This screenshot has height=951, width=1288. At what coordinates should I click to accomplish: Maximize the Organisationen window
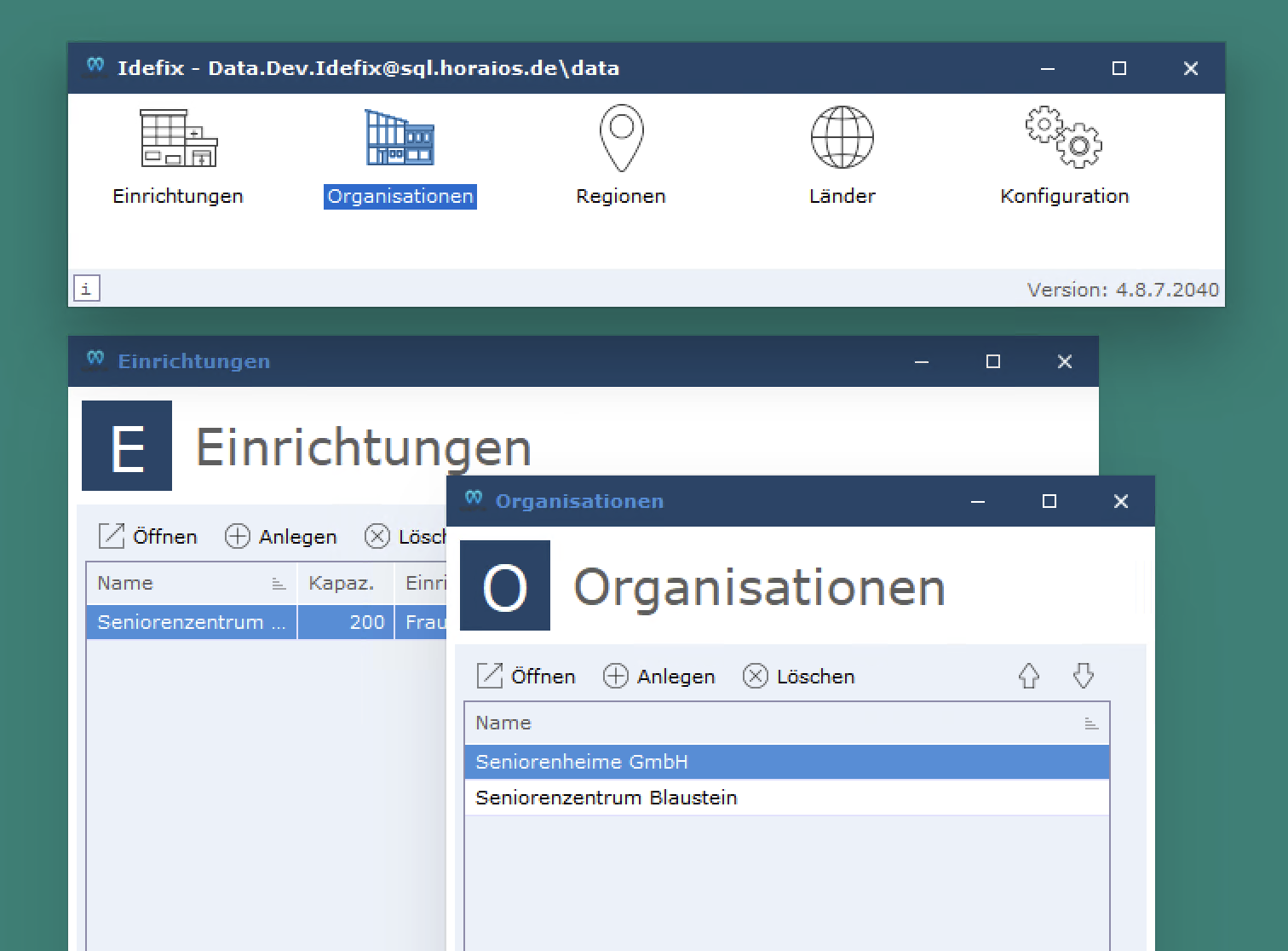(1049, 502)
